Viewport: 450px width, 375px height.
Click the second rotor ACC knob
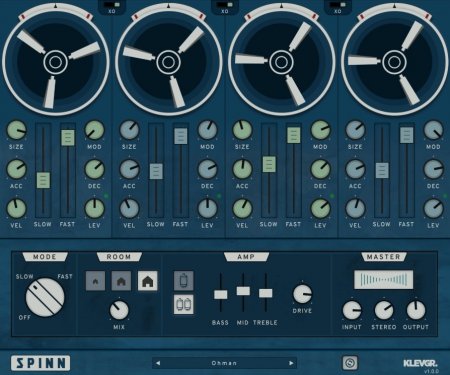pos(129,169)
